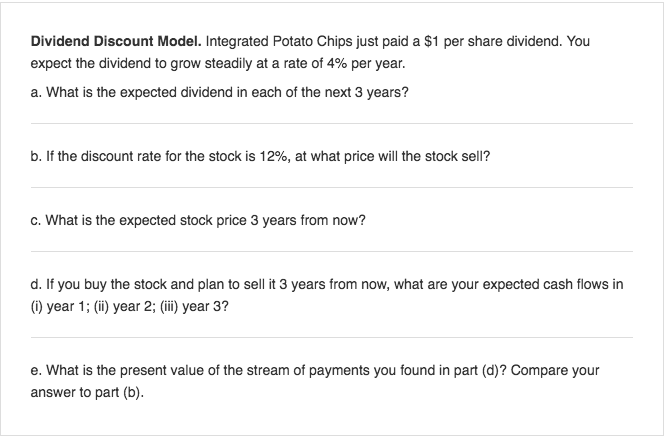This screenshot has height=438, width=664.
Task: Click question e about present value of payments
Action: click(315, 381)
